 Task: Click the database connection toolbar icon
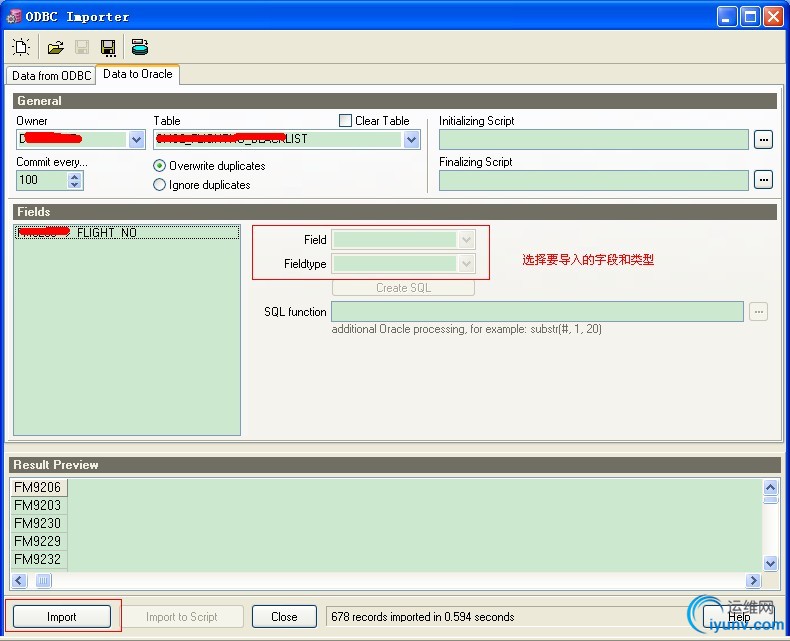coord(140,47)
